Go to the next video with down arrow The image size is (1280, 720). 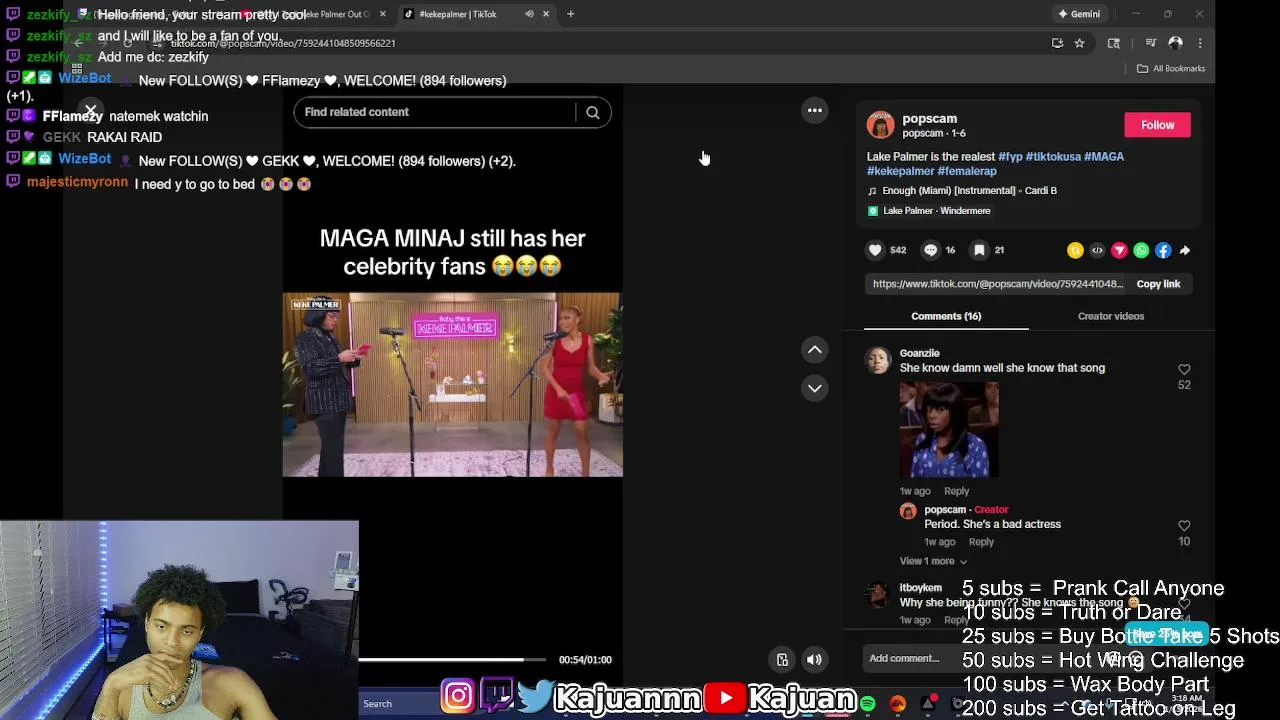(x=815, y=388)
